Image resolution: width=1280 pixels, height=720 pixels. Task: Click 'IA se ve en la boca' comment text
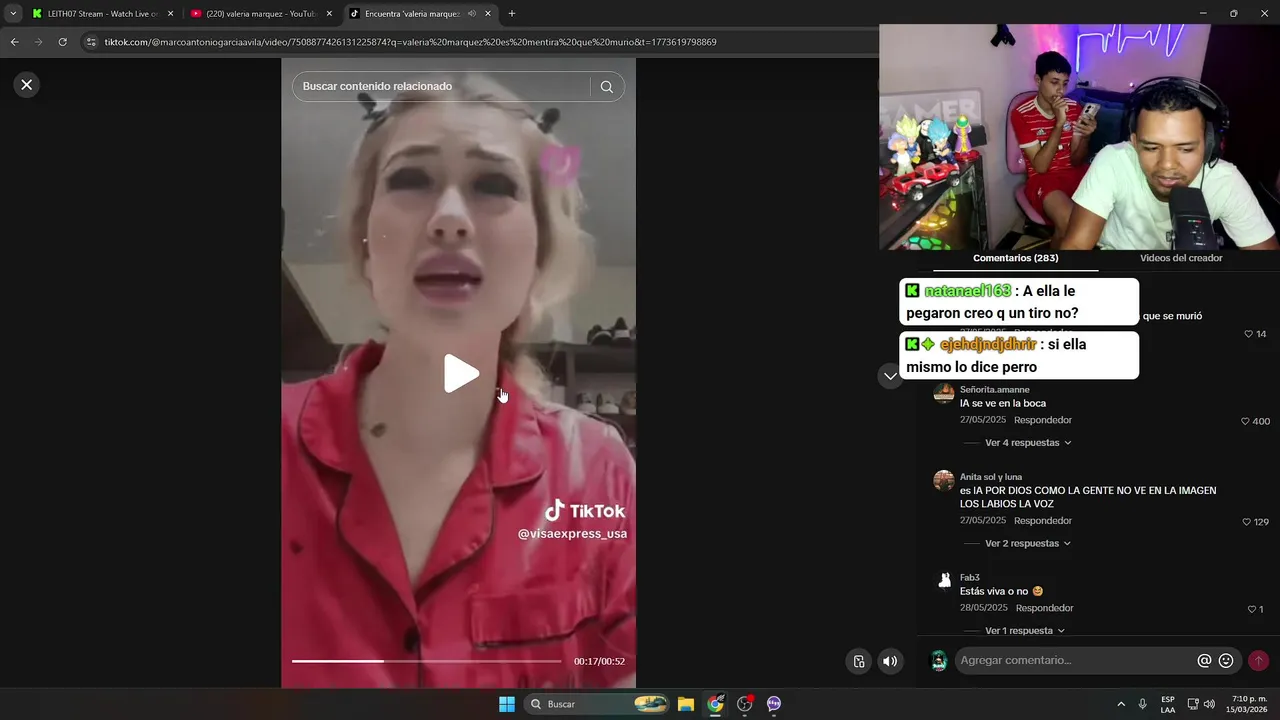tap(1003, 403)
